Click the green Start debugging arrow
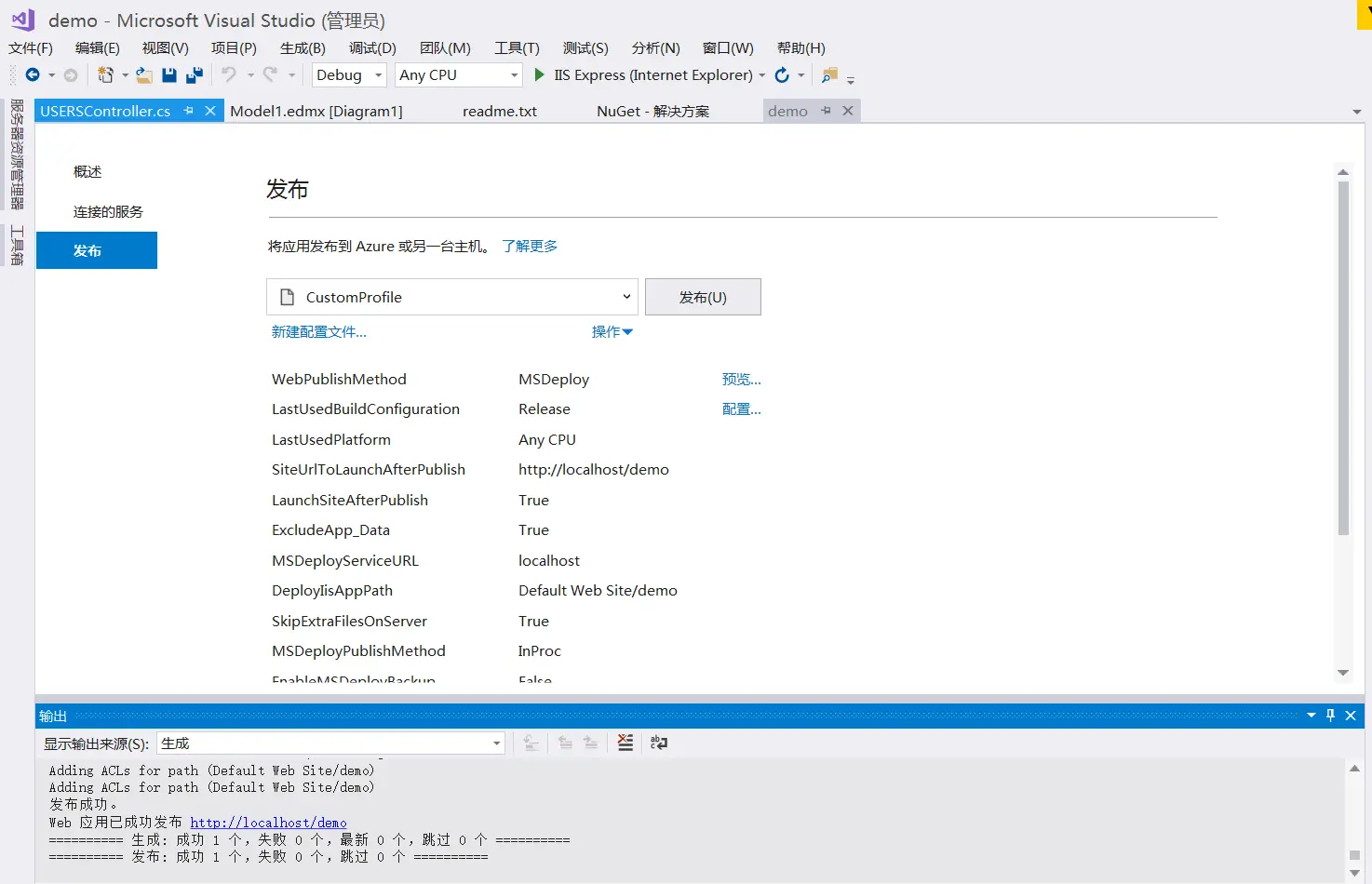The width and height of the screenshot is (1372, 884). click(x=540, y=74)
